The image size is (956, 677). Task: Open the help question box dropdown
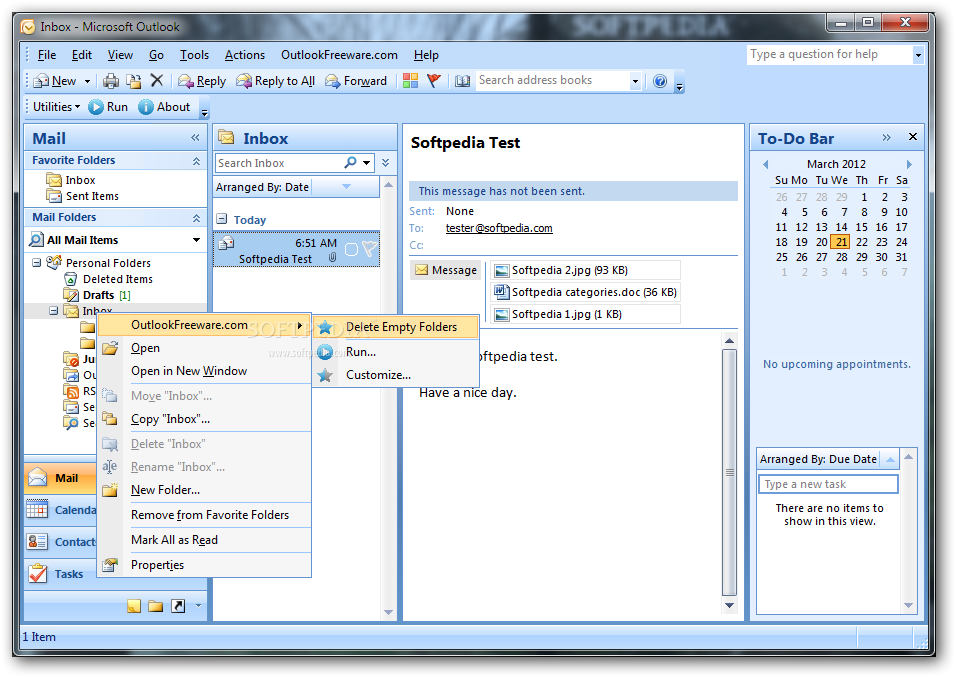[x=918, y=56]
